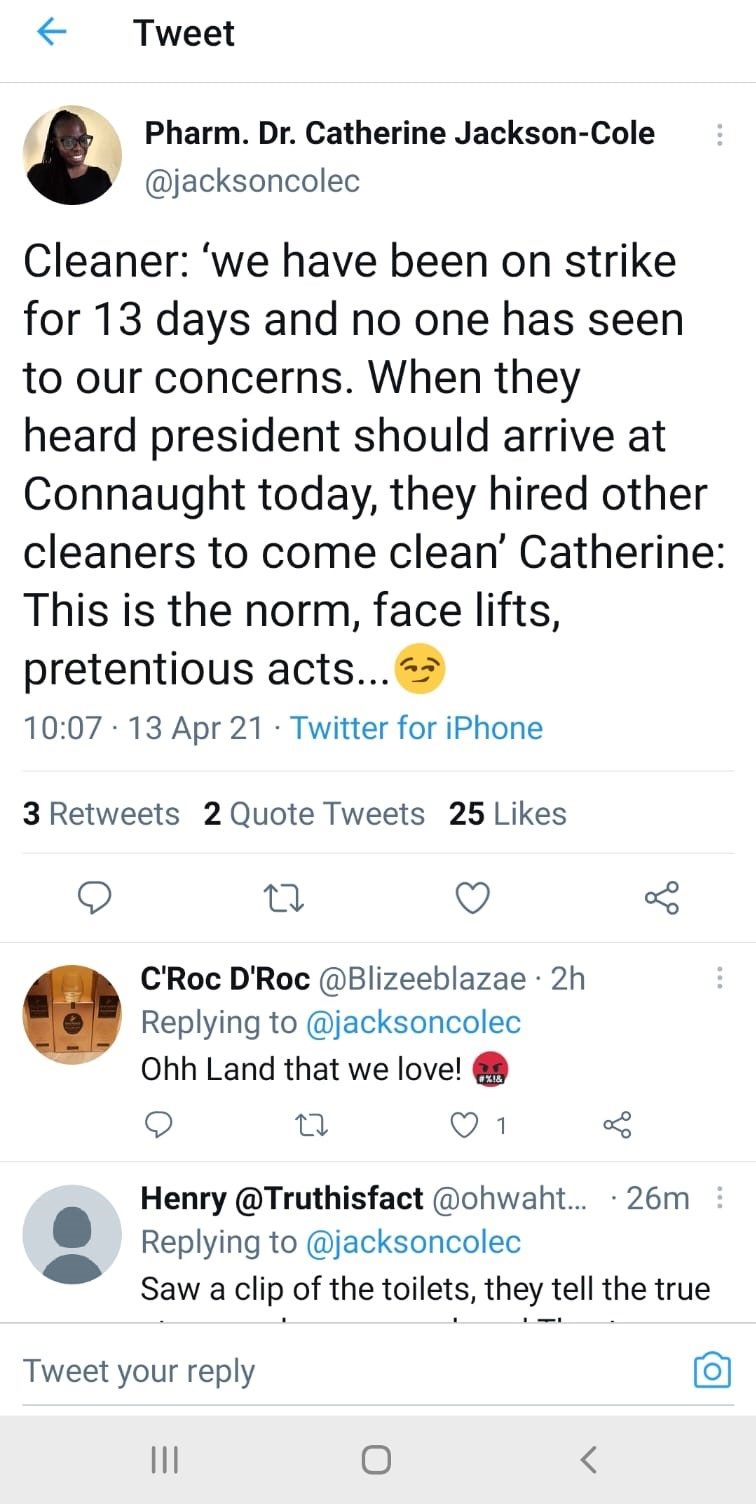Like the main tweet
The width and height of the screenshot is (756, 1504).
[472, 898]
